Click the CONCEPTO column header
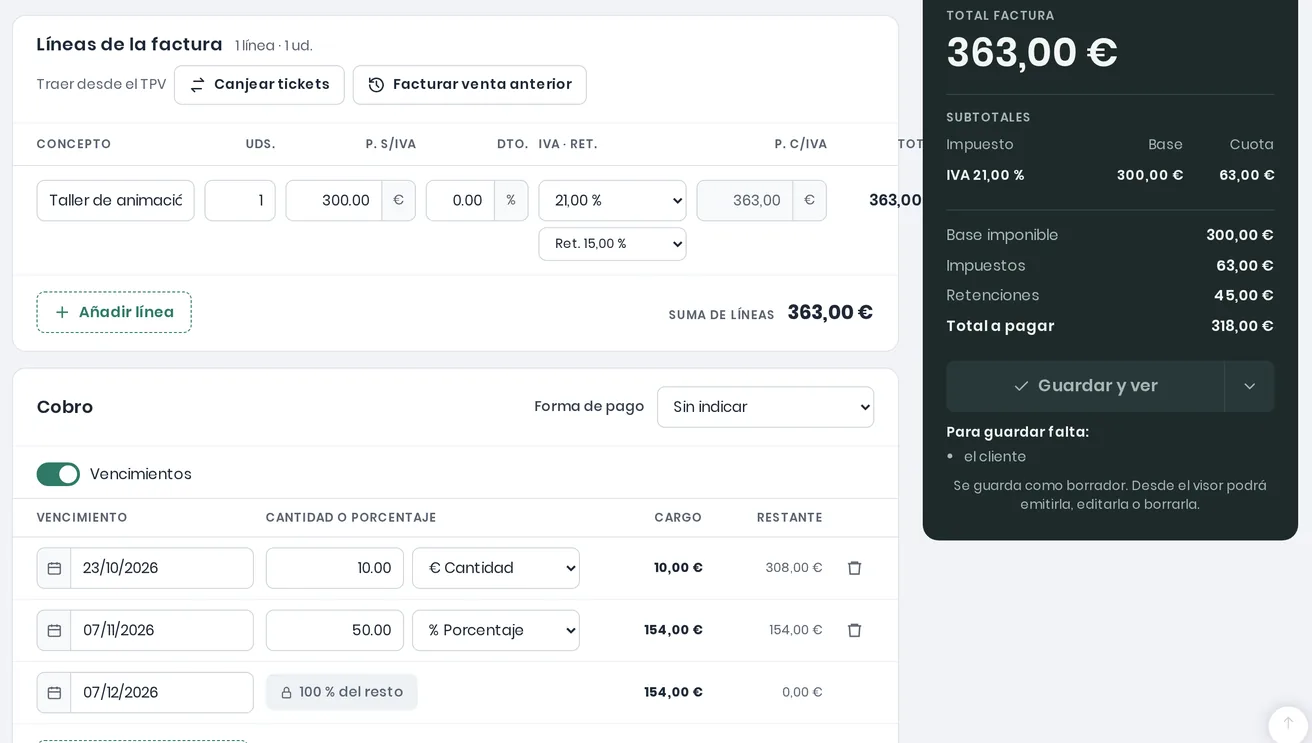Screen dimensions: 1312x743 [74, 144]
